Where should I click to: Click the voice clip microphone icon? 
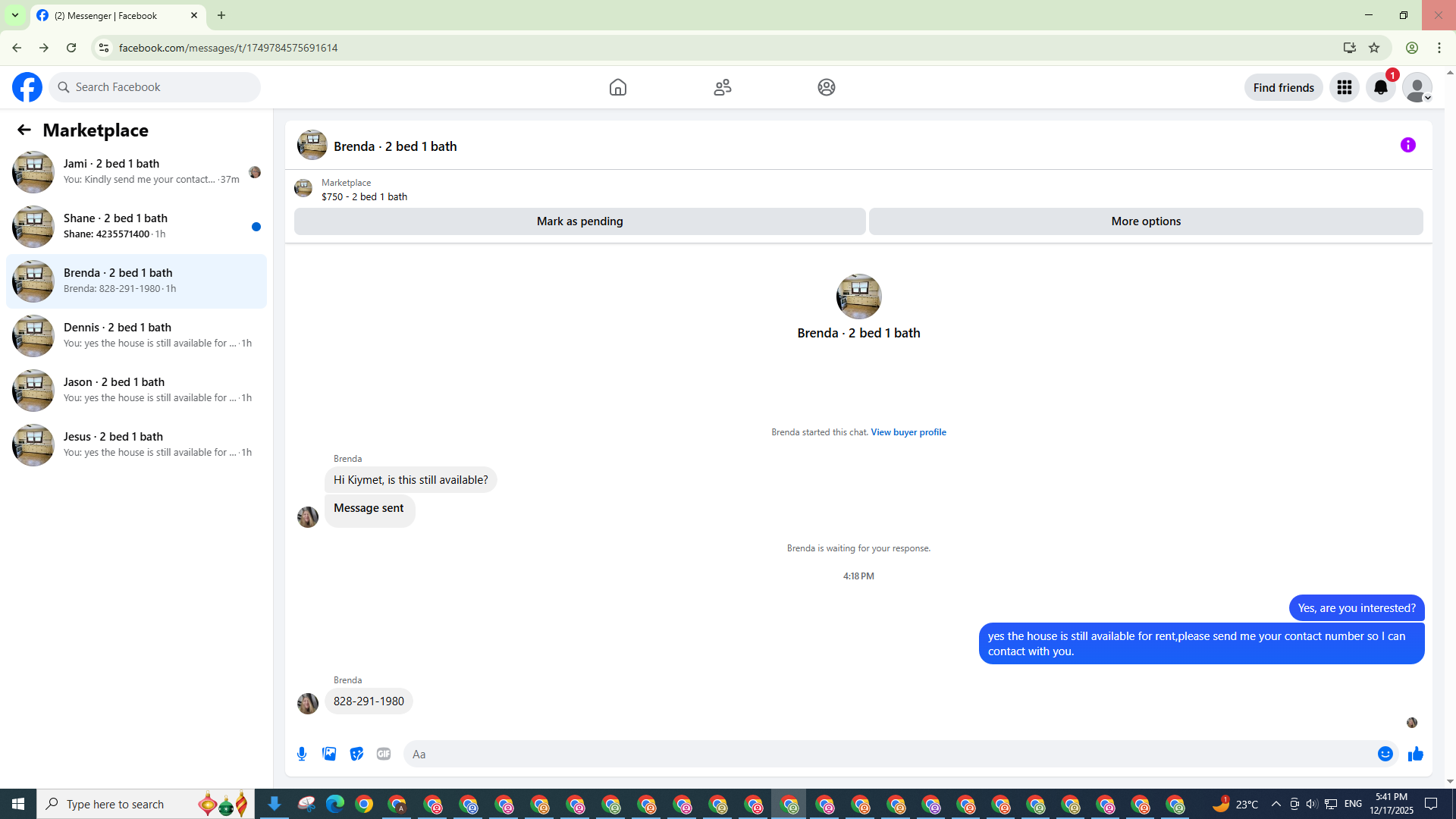click(302, 754)
